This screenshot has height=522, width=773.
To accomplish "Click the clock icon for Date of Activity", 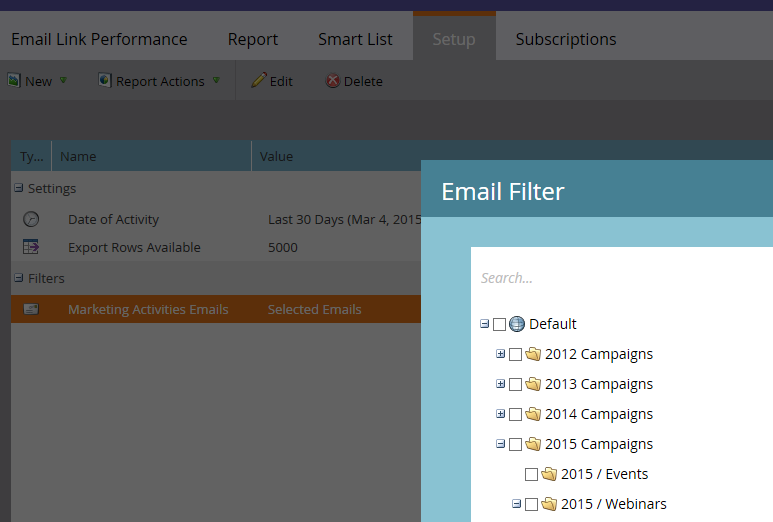I will tap(31, 219).
